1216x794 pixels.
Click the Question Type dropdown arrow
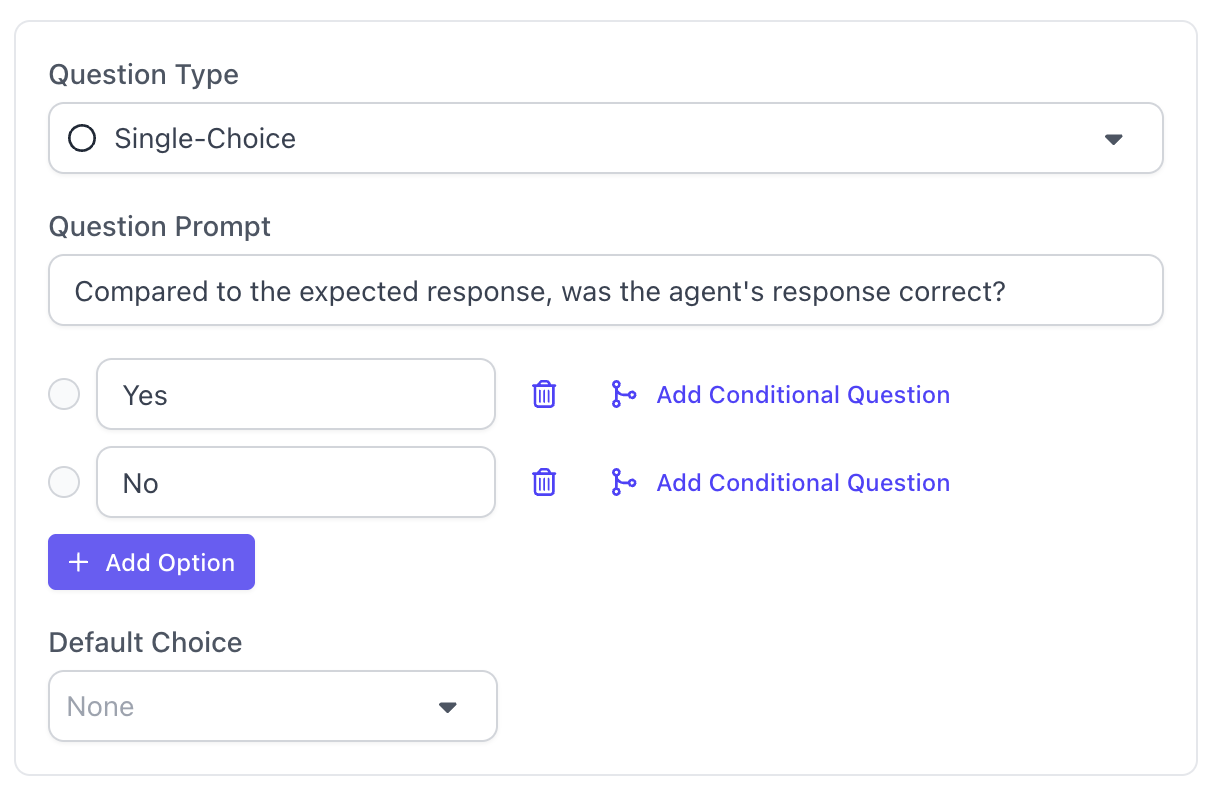1114,139
